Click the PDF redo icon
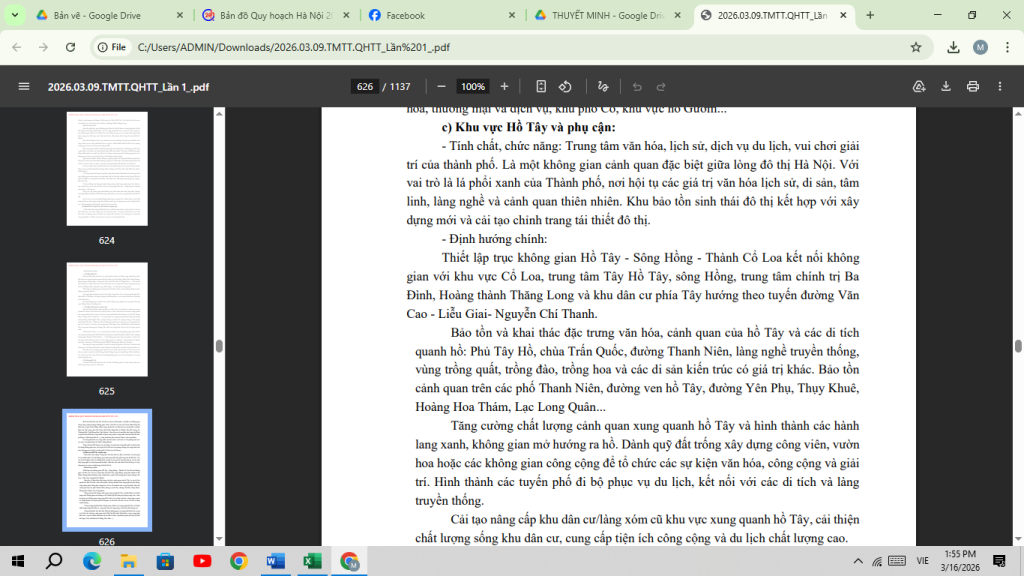This screenshot has width=1024, height=576. [x=661, y=86]
